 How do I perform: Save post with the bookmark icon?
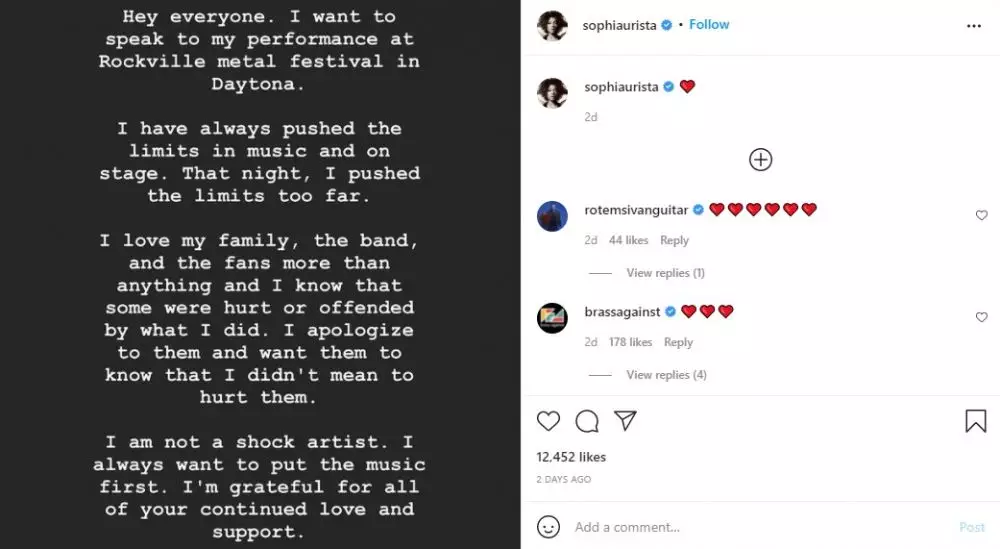click(975, 421)
